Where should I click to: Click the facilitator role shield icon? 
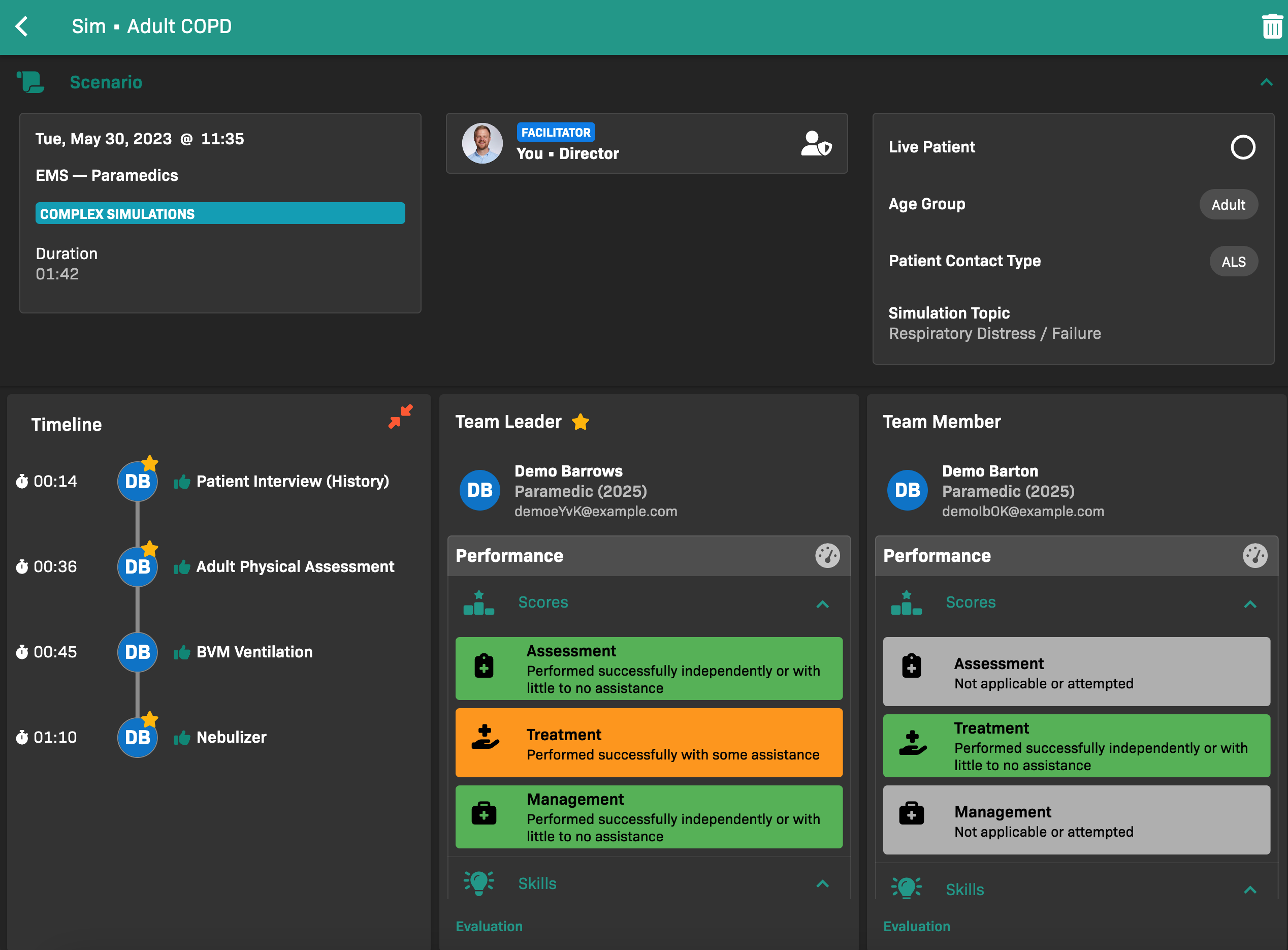point(816,144)
